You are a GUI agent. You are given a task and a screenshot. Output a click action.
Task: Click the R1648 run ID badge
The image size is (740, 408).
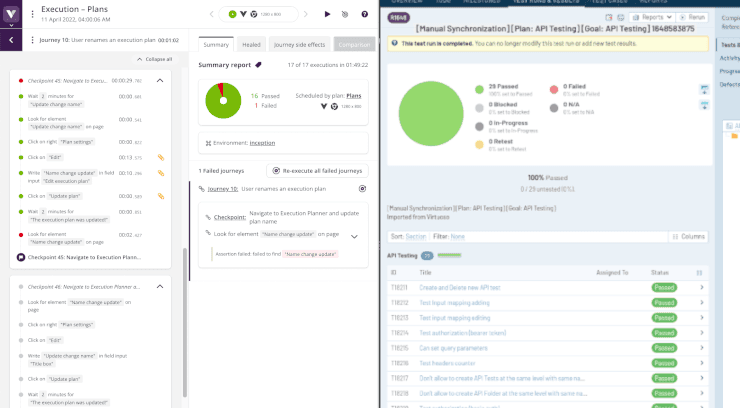398,17
